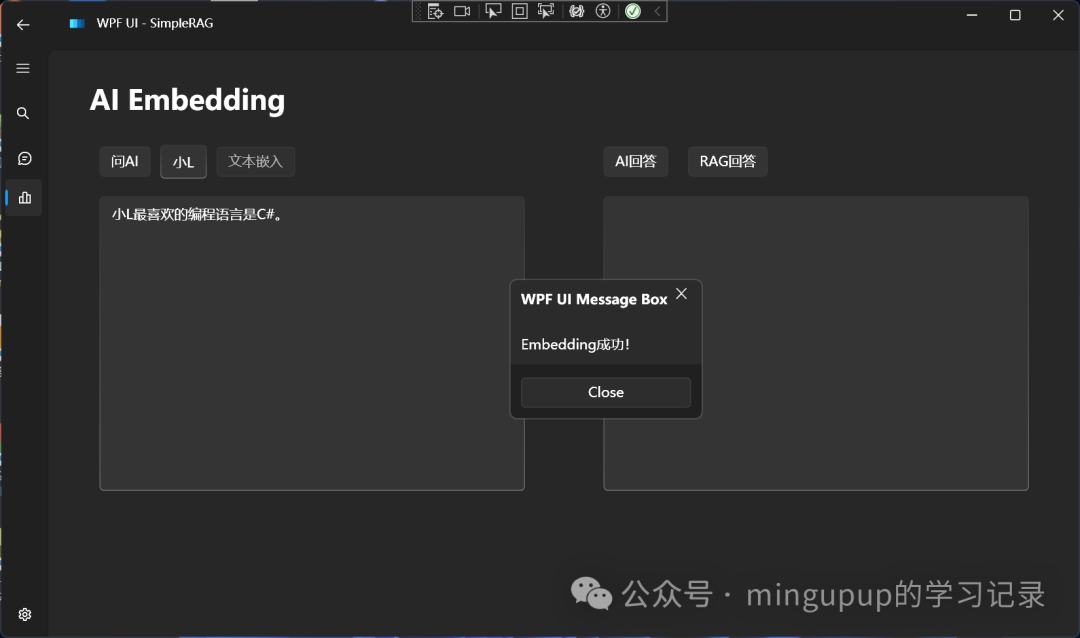
Task: Toggle Track Focused Element icon
Action: pos(546,11)
